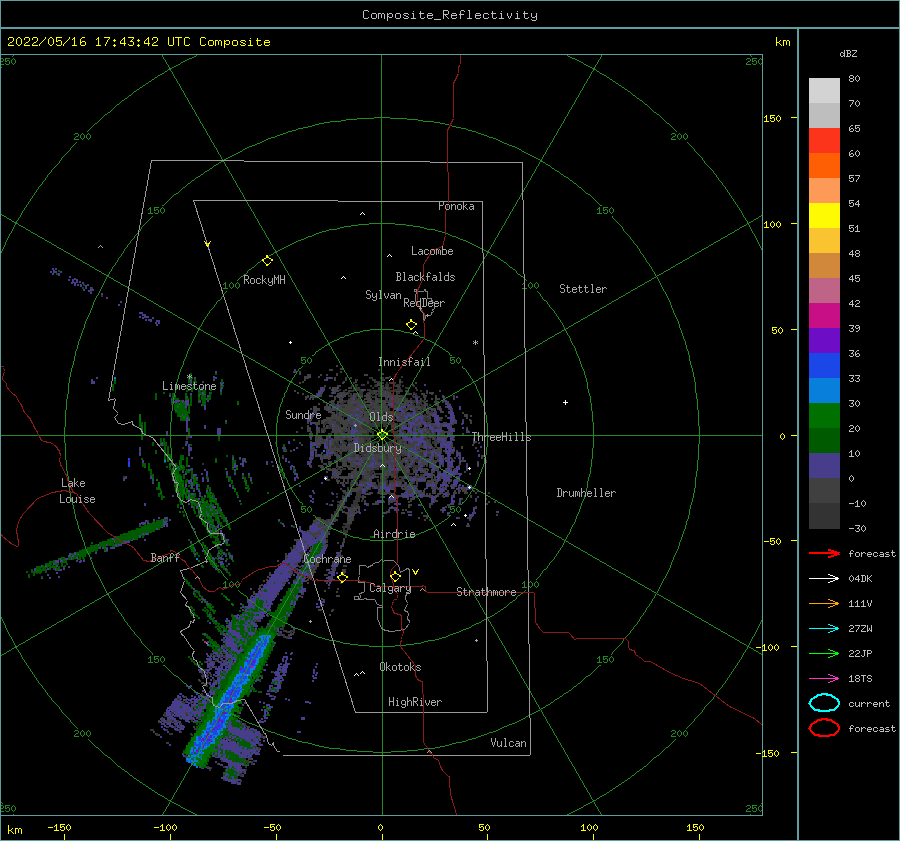The width and height of the screenshot is (900, 841).
Task: Click the Cochrane city label
Action: (x=327, y=559)
